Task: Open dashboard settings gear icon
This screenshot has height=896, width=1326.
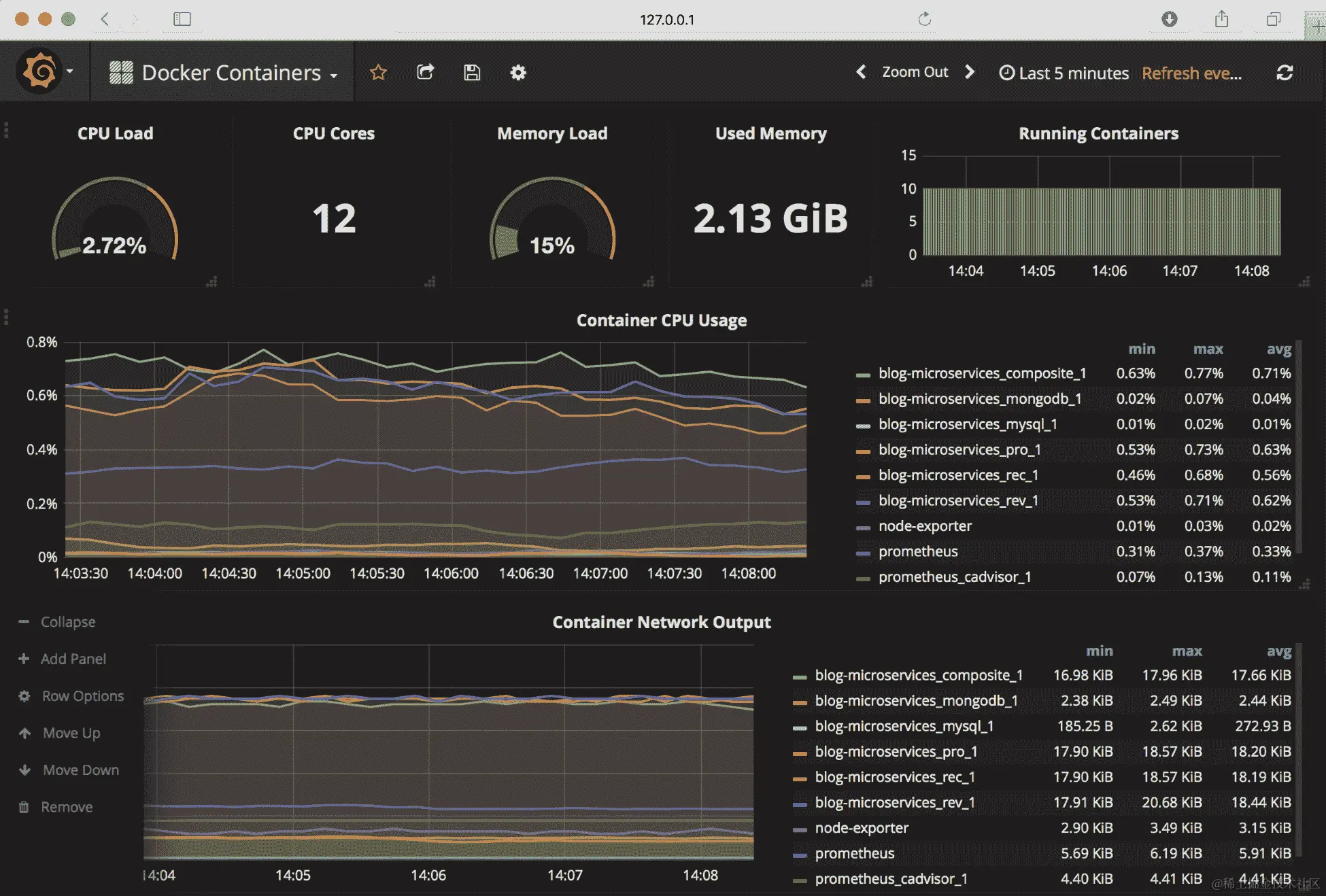Action: tap(518, 73)
